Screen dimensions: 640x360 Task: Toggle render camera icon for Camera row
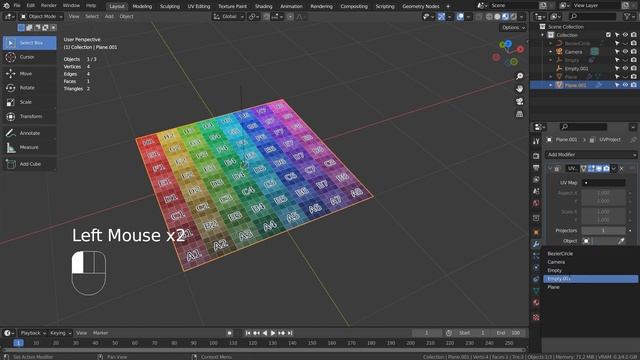(633, 52)
